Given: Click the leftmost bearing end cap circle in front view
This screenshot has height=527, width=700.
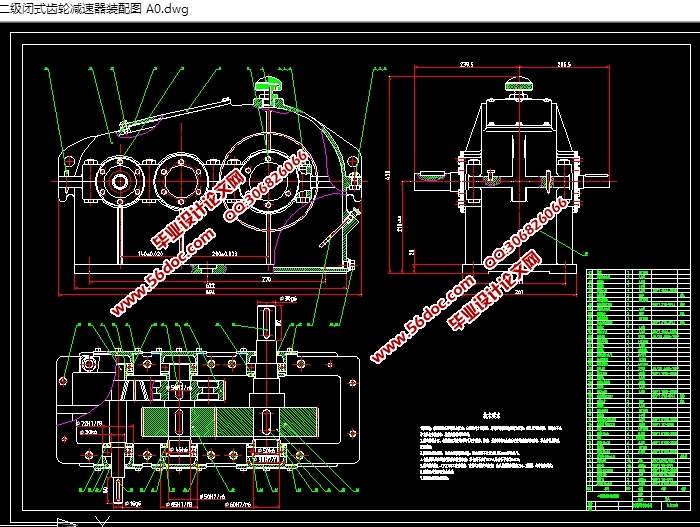Looking at the screenshot, I should point(121,181).
